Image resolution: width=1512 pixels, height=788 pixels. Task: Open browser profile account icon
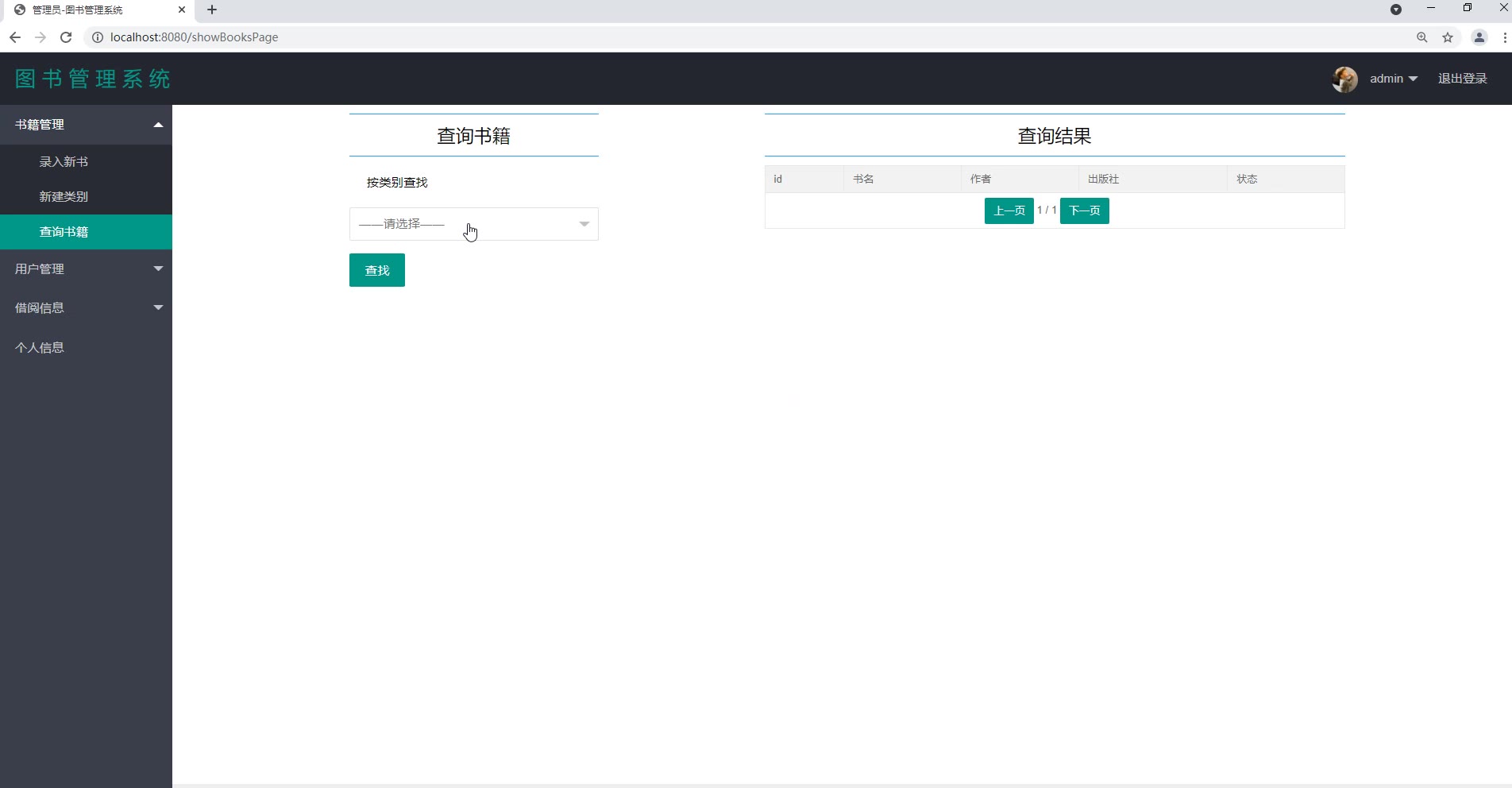coord(1479,37)
